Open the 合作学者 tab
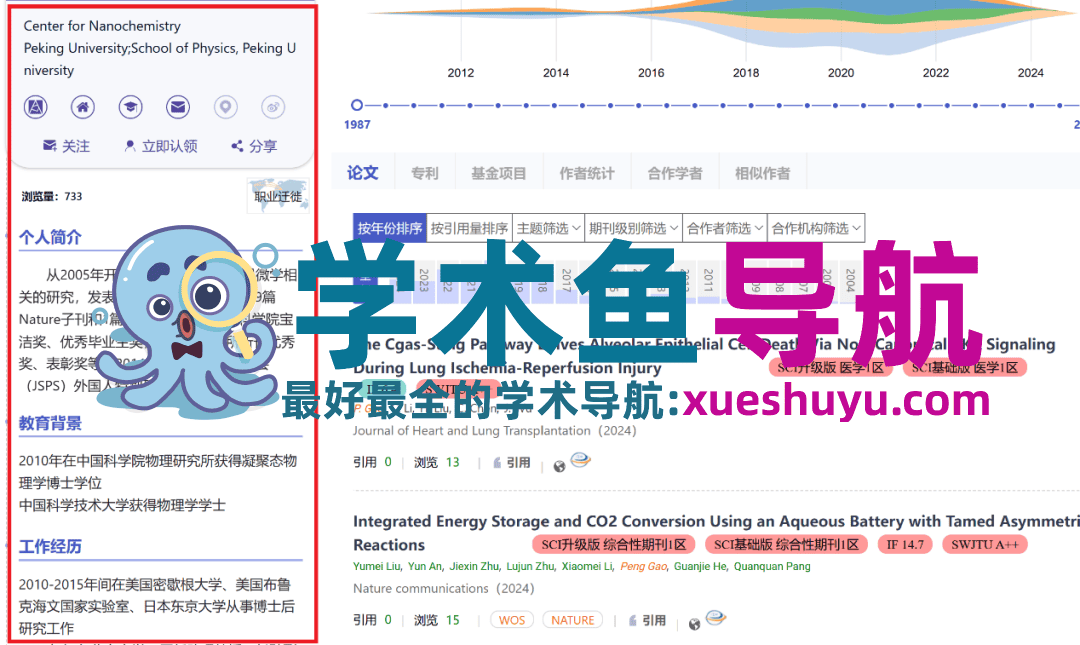The image size is (1080, 645). click(x=675, y=171)
